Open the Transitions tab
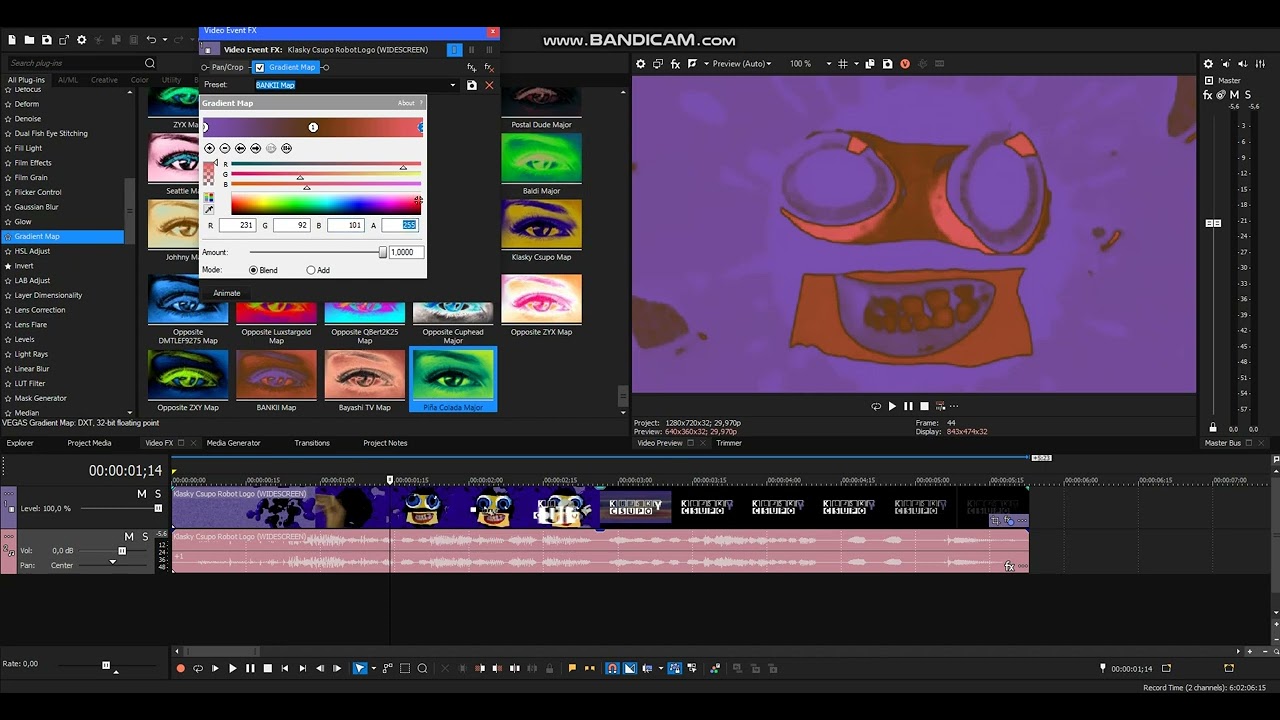This screenshot has height=720, width=1280. 312,443
